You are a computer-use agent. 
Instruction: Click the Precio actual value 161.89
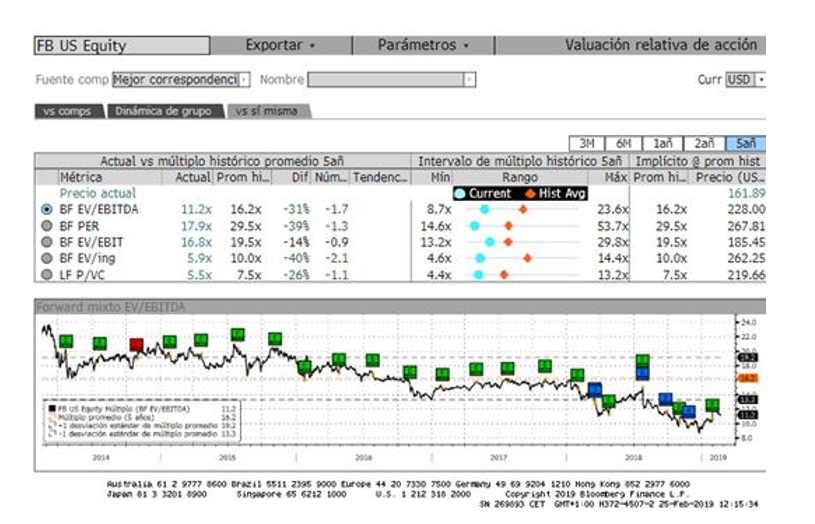coord(746,193)
